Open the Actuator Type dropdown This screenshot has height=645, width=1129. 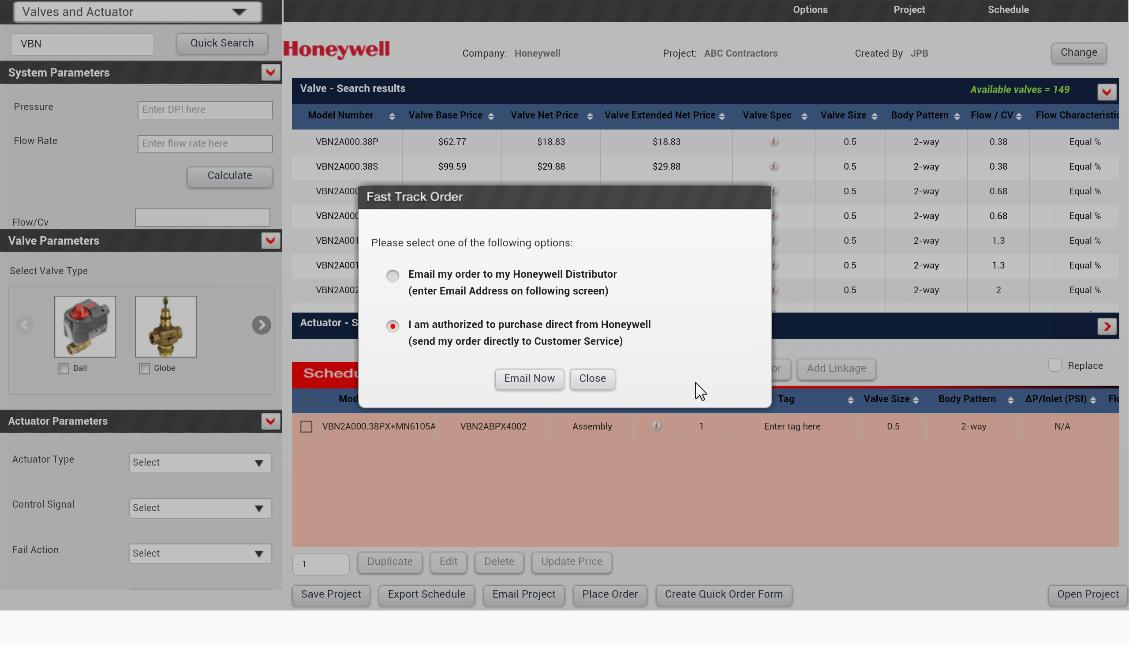click(x=200, y=463)
